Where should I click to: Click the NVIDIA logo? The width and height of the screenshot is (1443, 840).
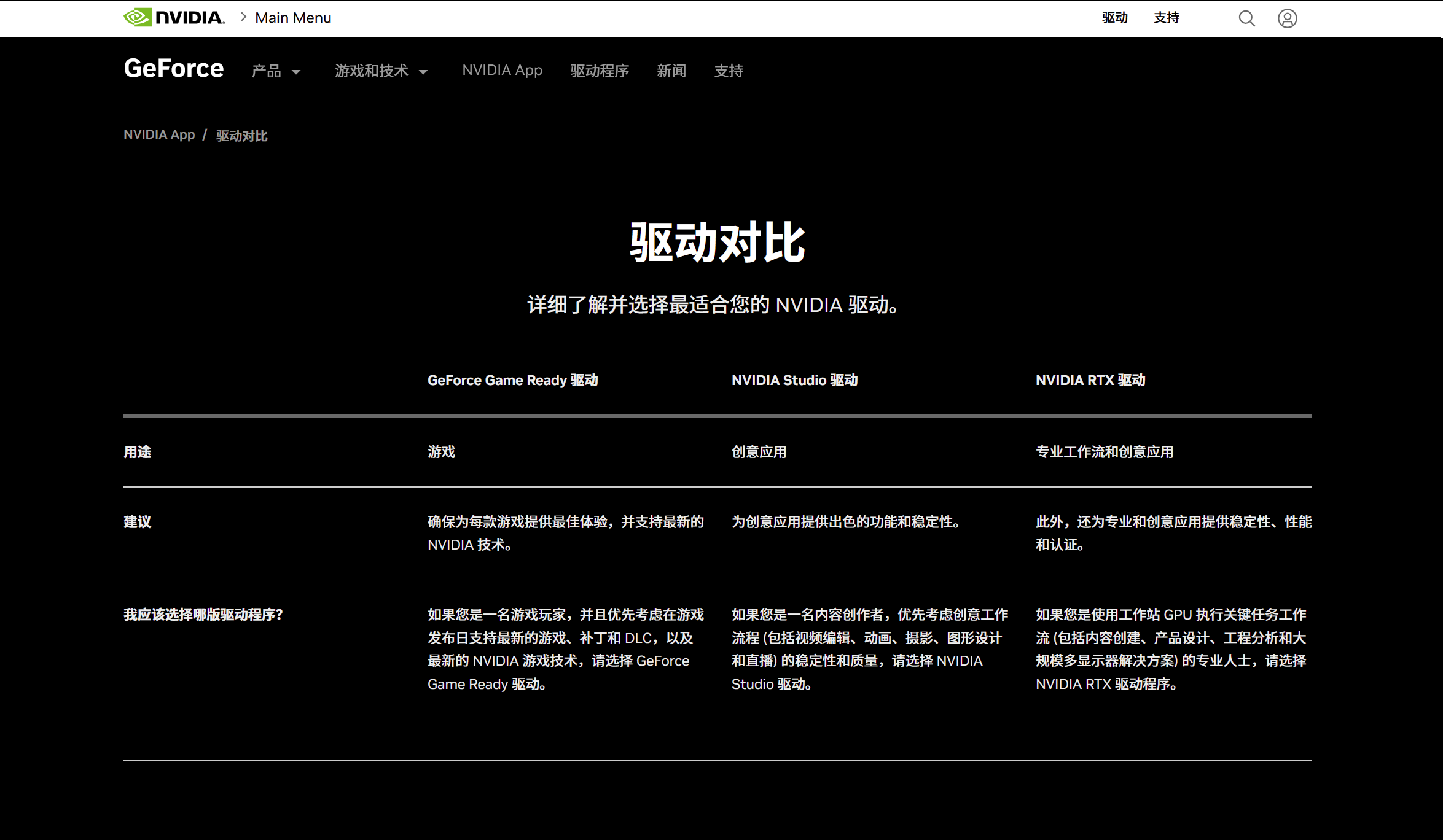pos(174,18)
